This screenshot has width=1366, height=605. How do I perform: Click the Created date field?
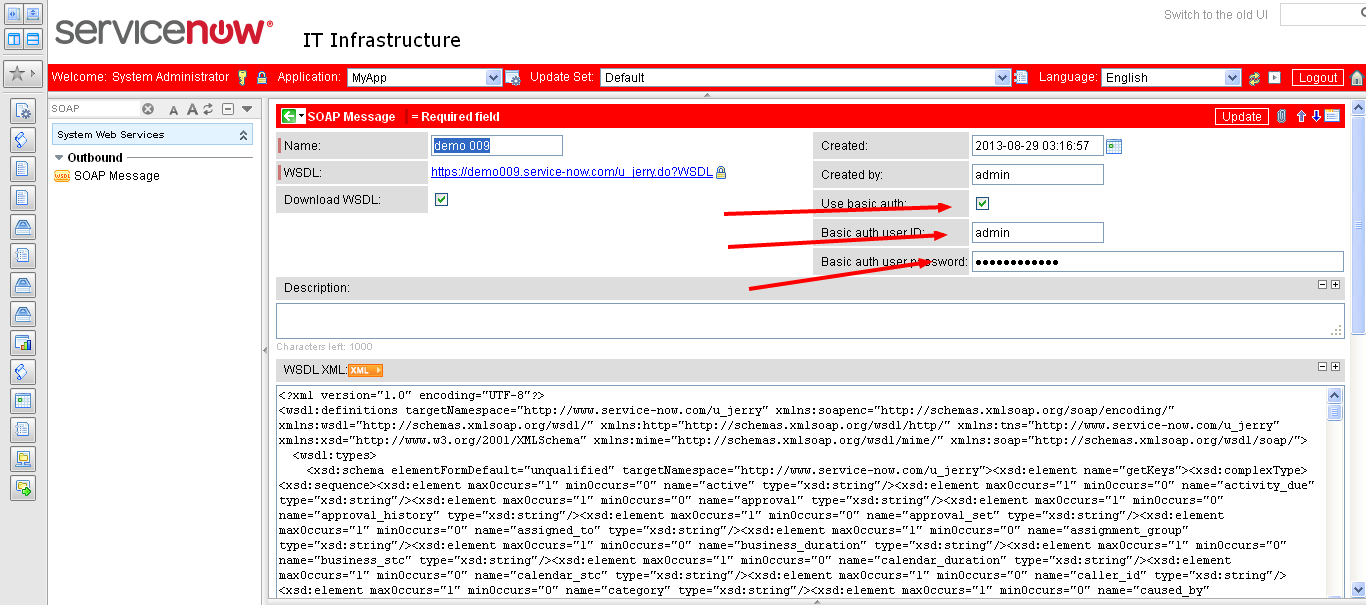click(1038, 146)
